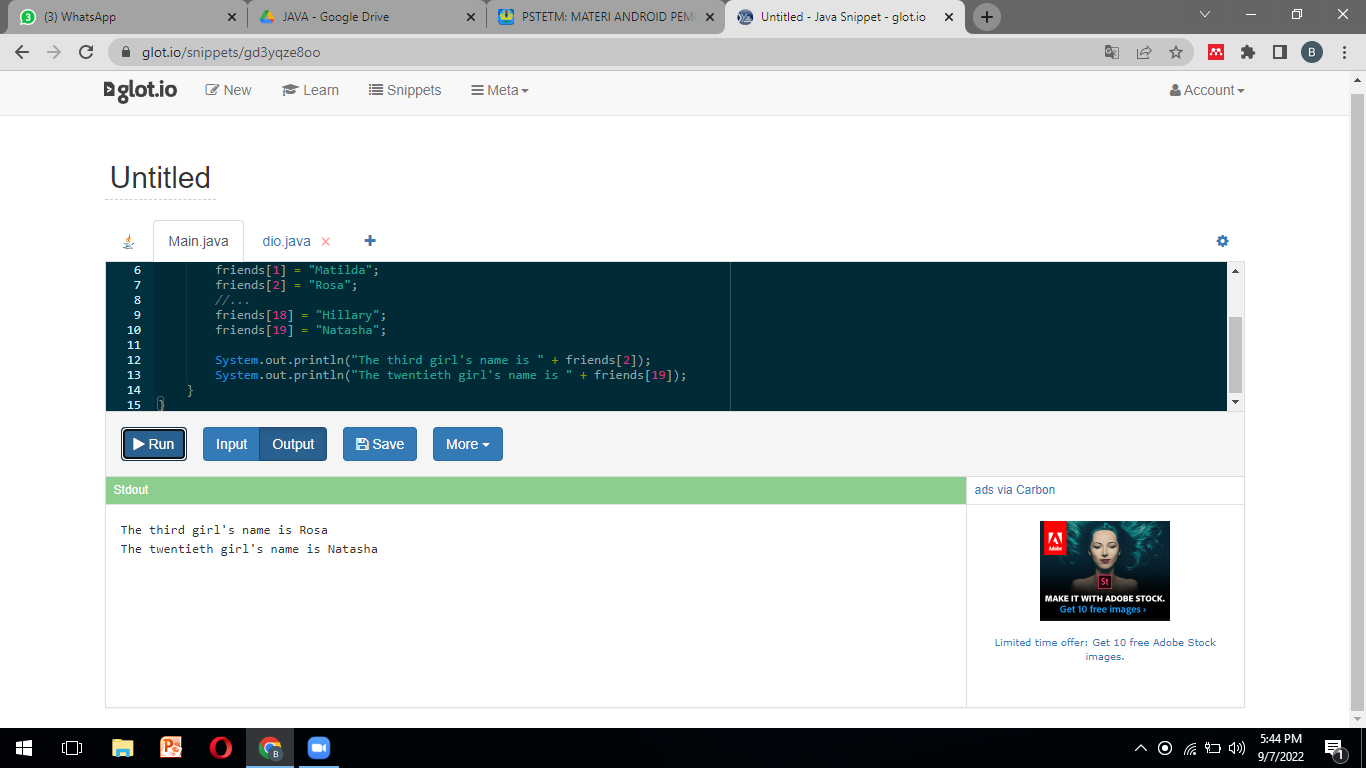Click the glot.io logo
This screenshot has width=1366, height=768.
pos(141,90)
